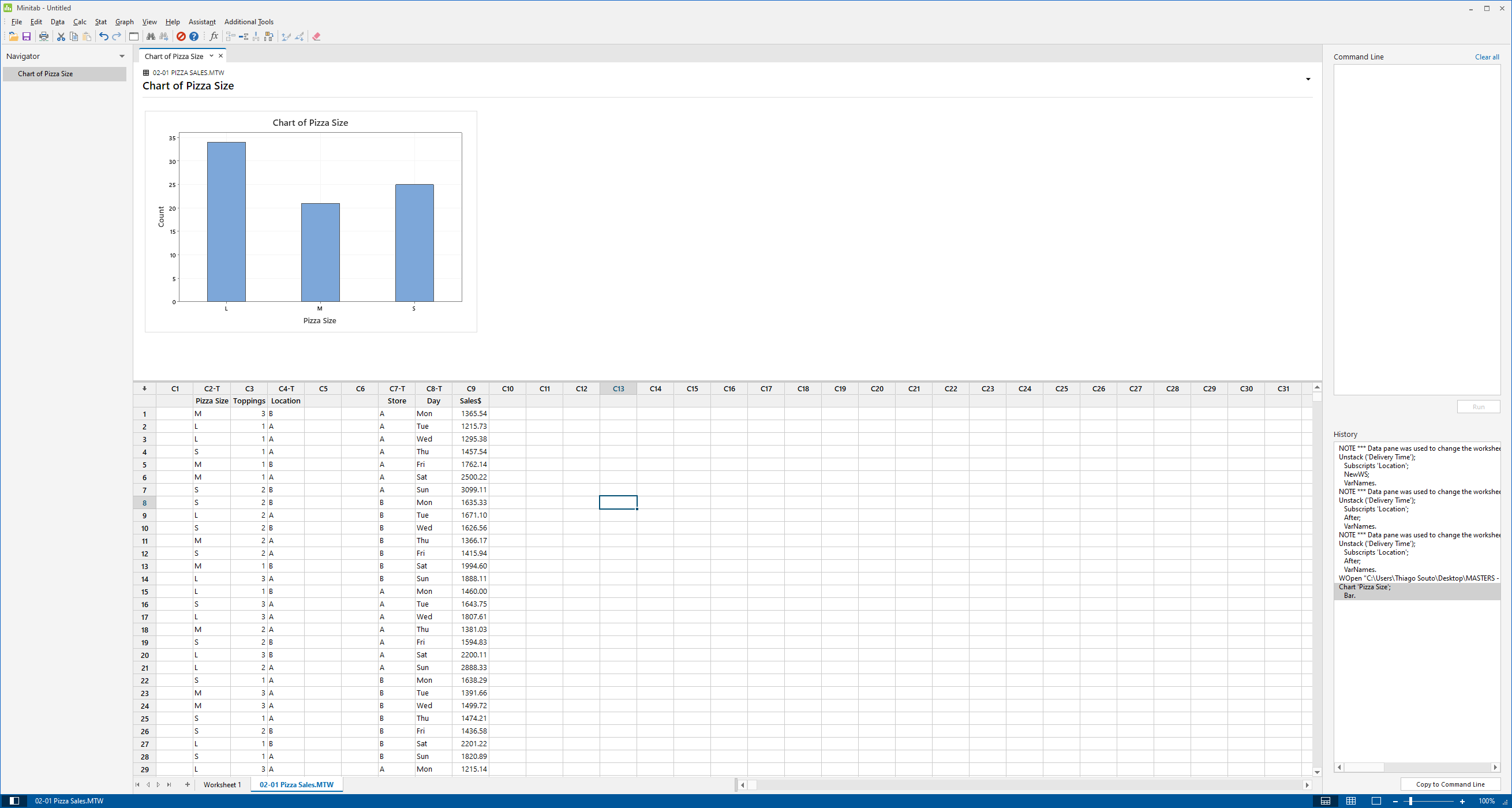
Task: Select Chart of Pizza Size in Navigator
Action: coord(65,74)
